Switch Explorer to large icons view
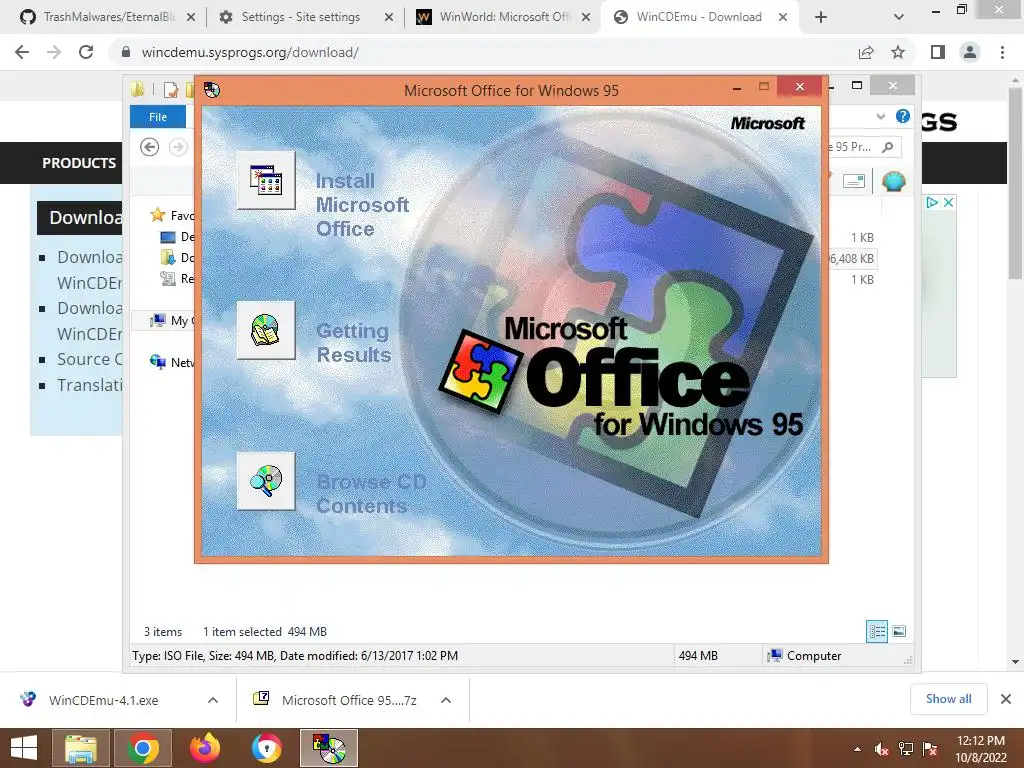 click(x=899, y=631)
